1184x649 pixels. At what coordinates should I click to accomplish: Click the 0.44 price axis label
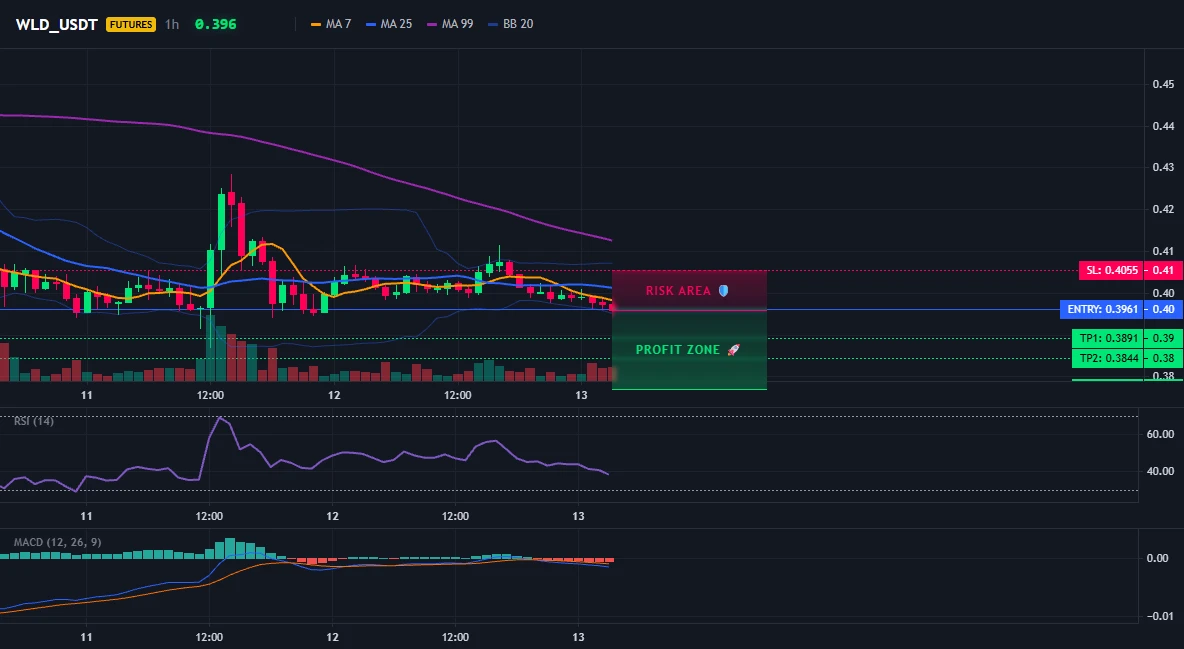(1163, 126)
